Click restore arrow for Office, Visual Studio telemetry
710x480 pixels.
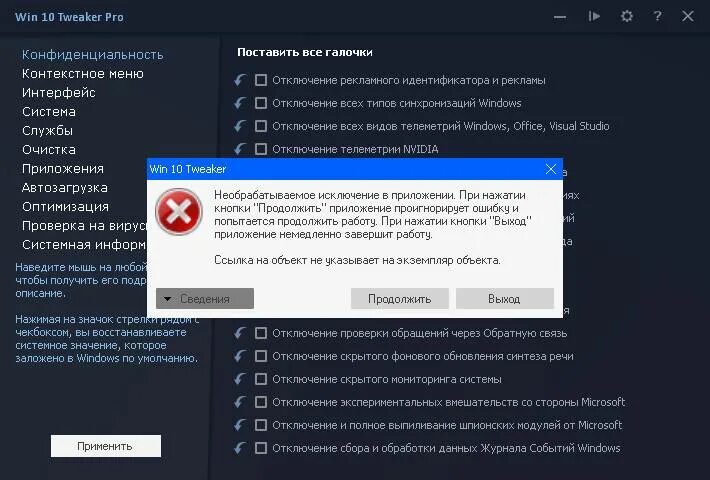[240, 126]
